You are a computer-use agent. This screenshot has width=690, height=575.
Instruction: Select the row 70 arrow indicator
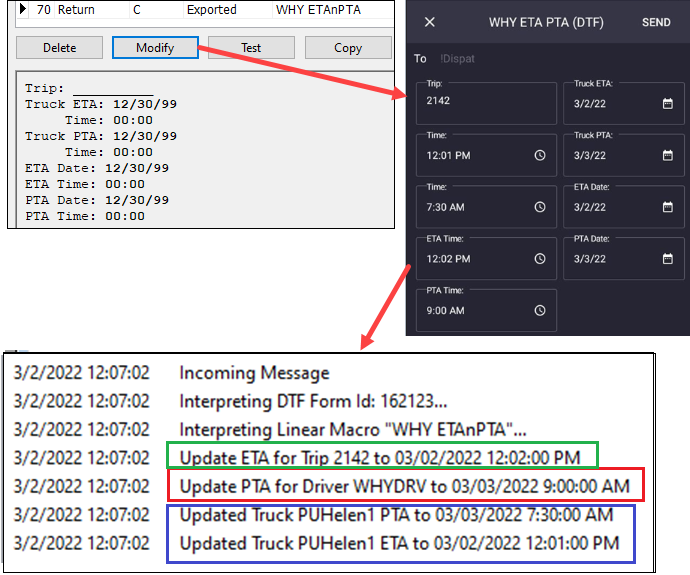[x=23, y=9]
